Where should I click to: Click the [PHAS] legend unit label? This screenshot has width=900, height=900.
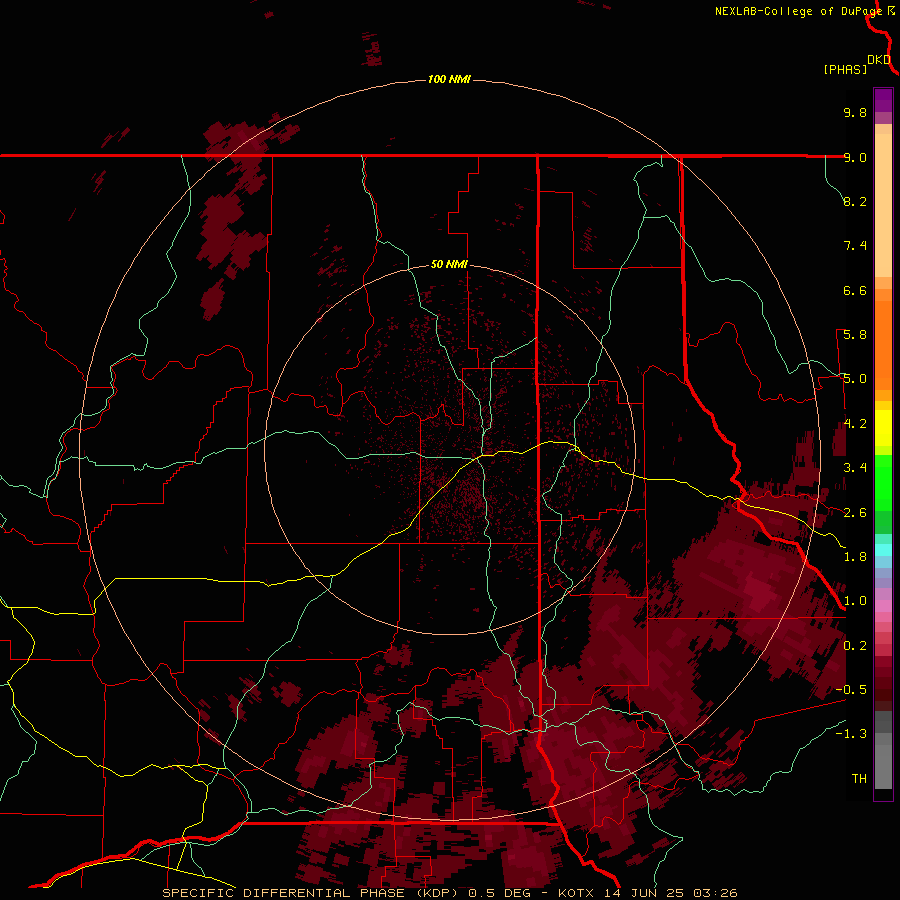845,69
